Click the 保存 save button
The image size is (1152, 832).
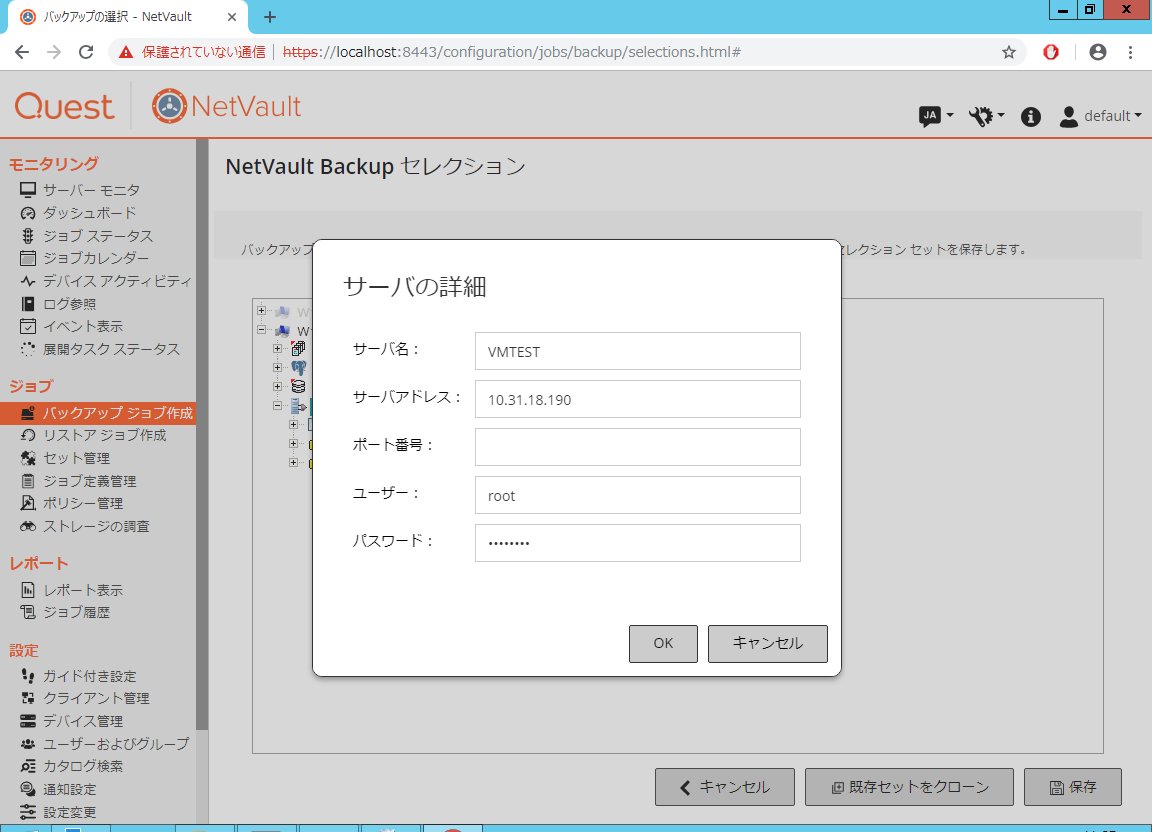pyautogui.click(x=1073, y=787)
